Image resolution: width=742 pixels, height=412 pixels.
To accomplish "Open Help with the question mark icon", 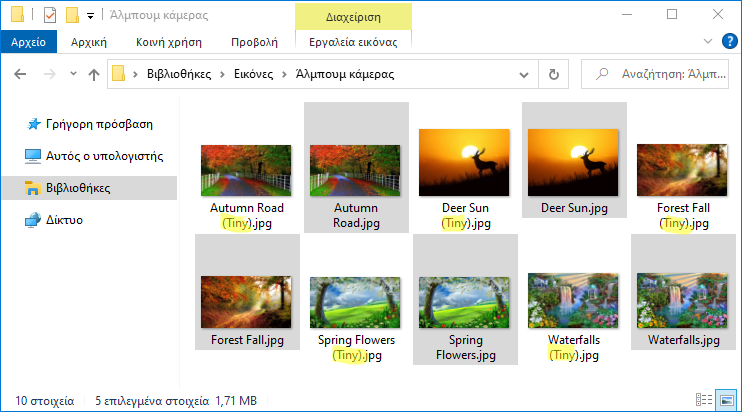I will (729, 41).
